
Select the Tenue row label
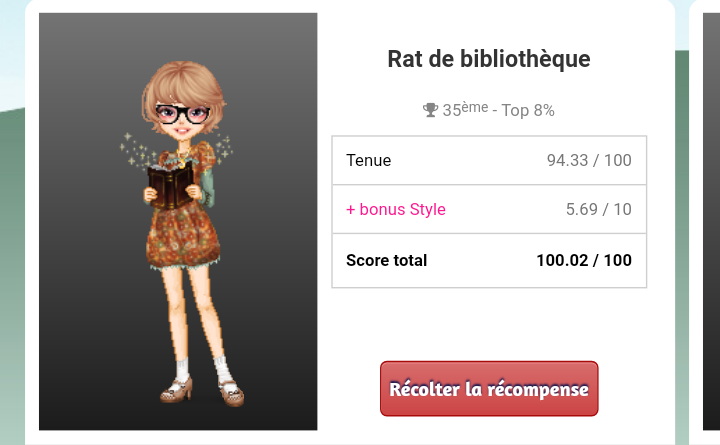[x=369, y=160]
